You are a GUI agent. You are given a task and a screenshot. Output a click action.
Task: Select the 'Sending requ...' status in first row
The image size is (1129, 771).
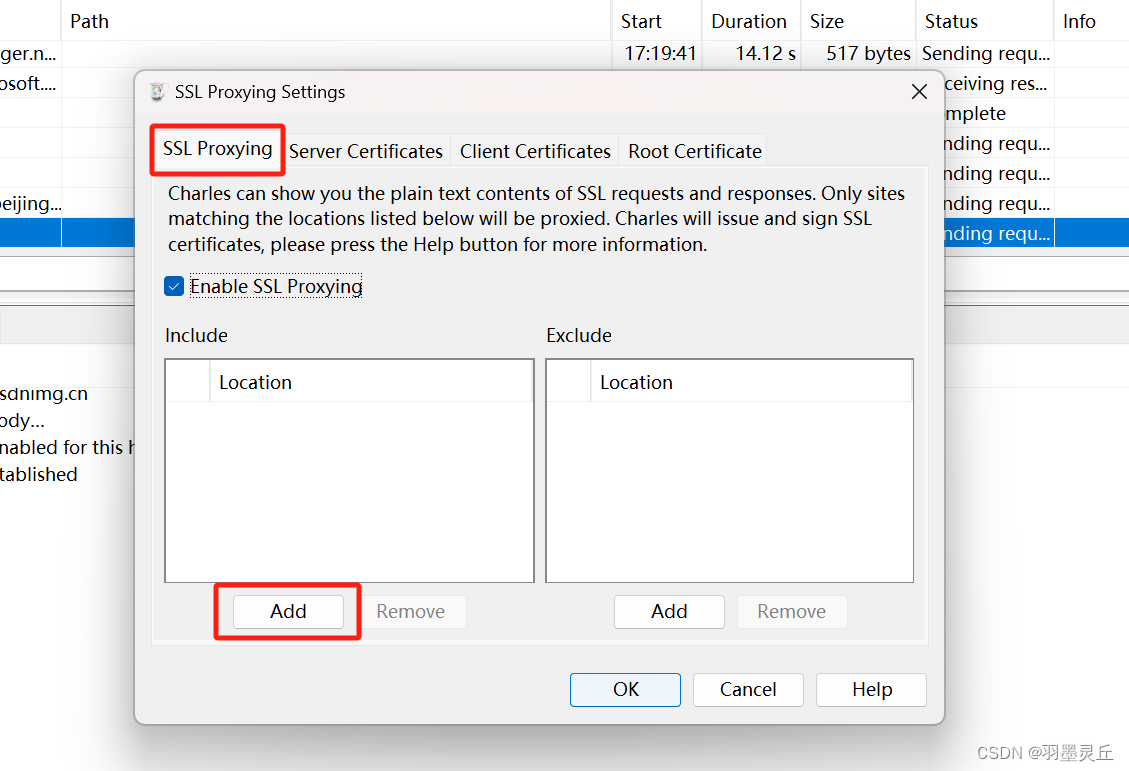(x=986, y=54)
